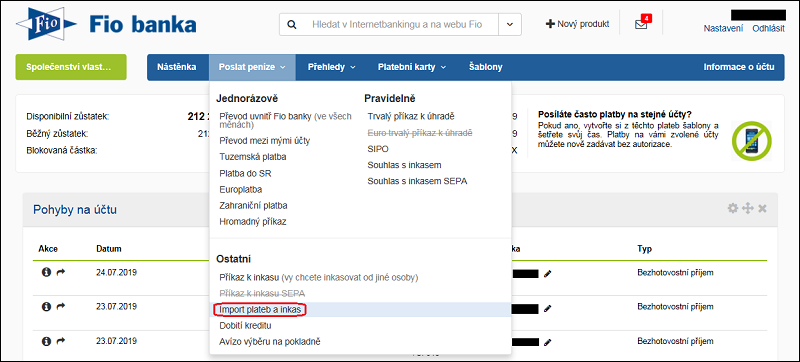Close the Pohyby na účtu panel
Screen dimensions: 800x362
click(762, 208)
